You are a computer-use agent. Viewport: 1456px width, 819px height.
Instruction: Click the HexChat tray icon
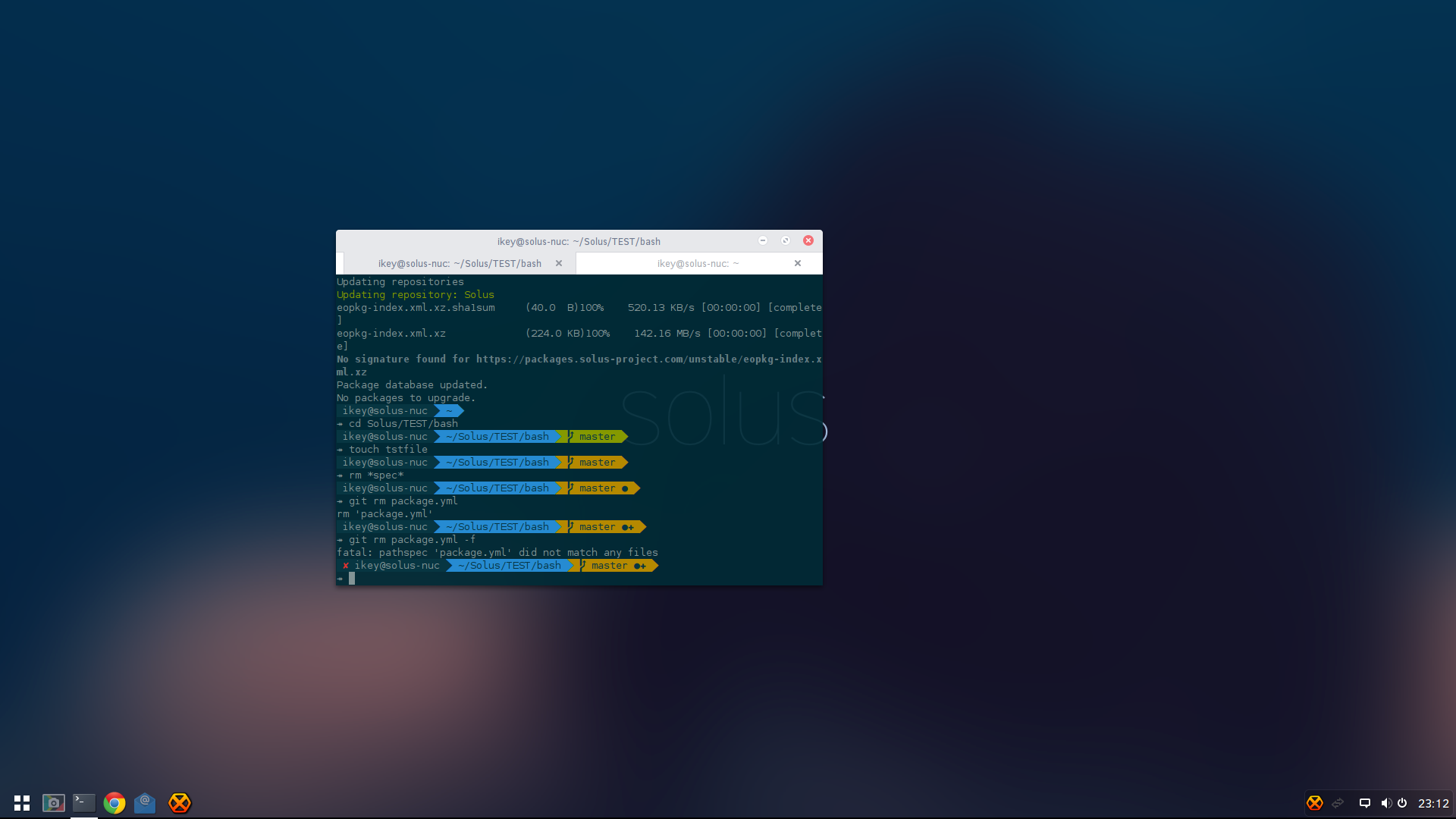coord(1315,803)
